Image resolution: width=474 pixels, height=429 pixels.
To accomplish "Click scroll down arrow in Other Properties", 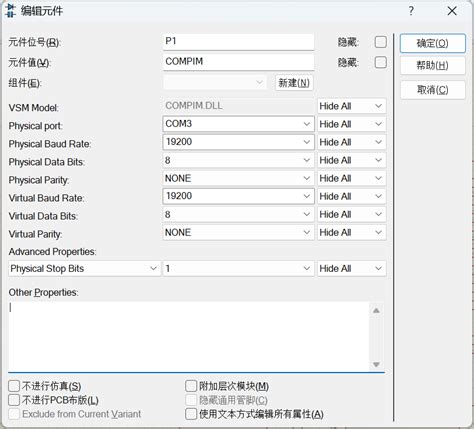I will (376, 364).
